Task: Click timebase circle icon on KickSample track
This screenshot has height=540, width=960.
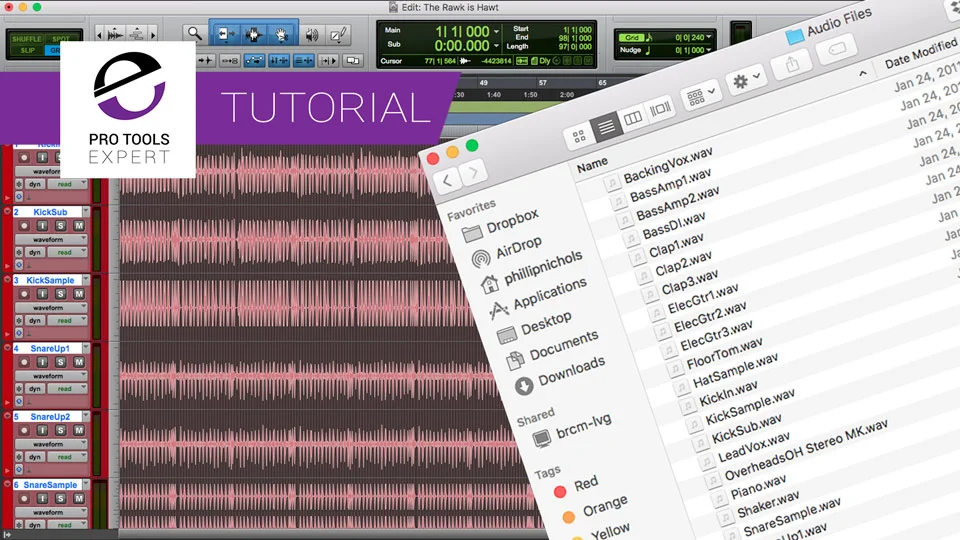Action: point(19,333)
